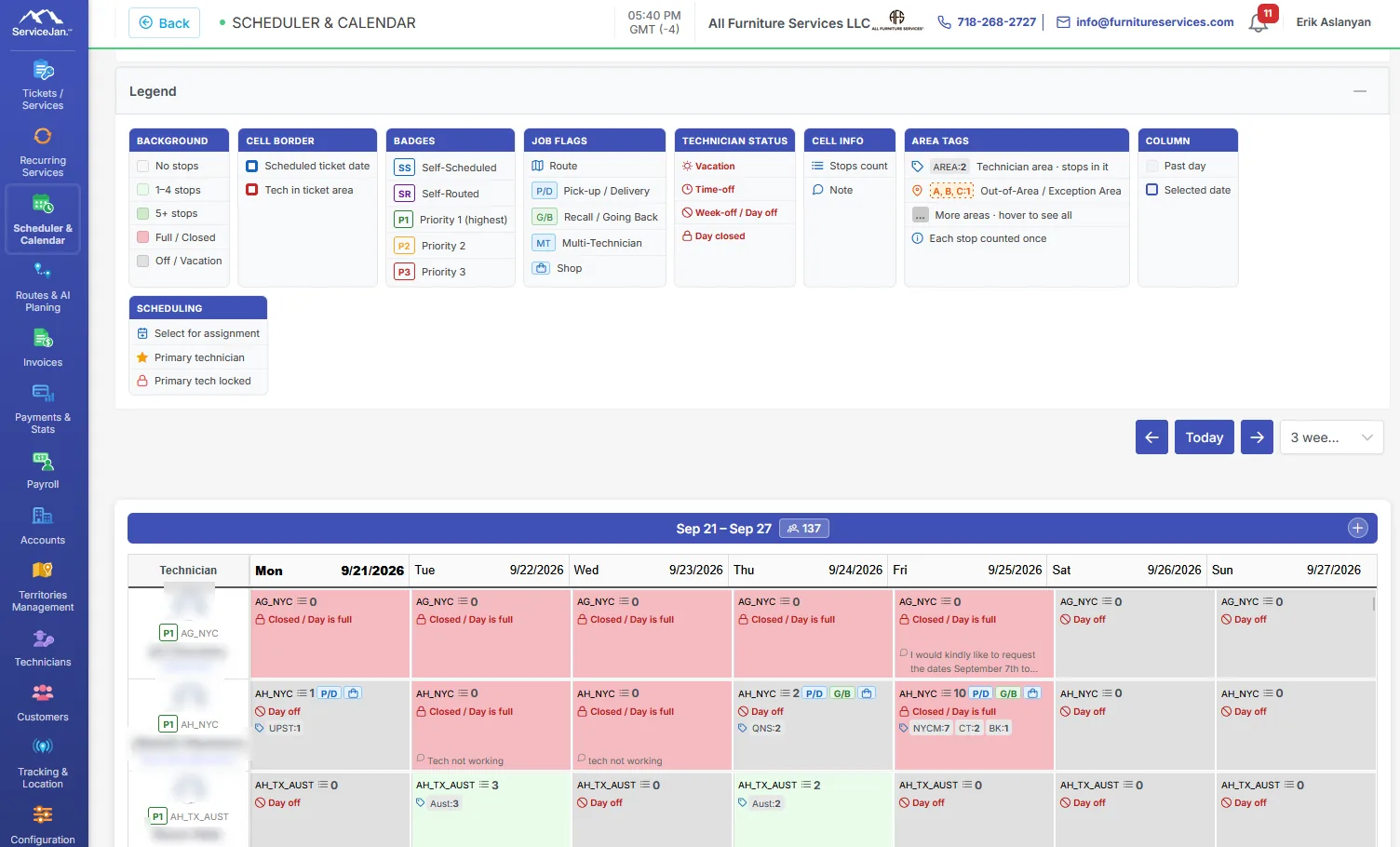This screenshot has height=847, width=1400.
Task: Go to next week with right arrow
Action: [x=1257, y=437]
